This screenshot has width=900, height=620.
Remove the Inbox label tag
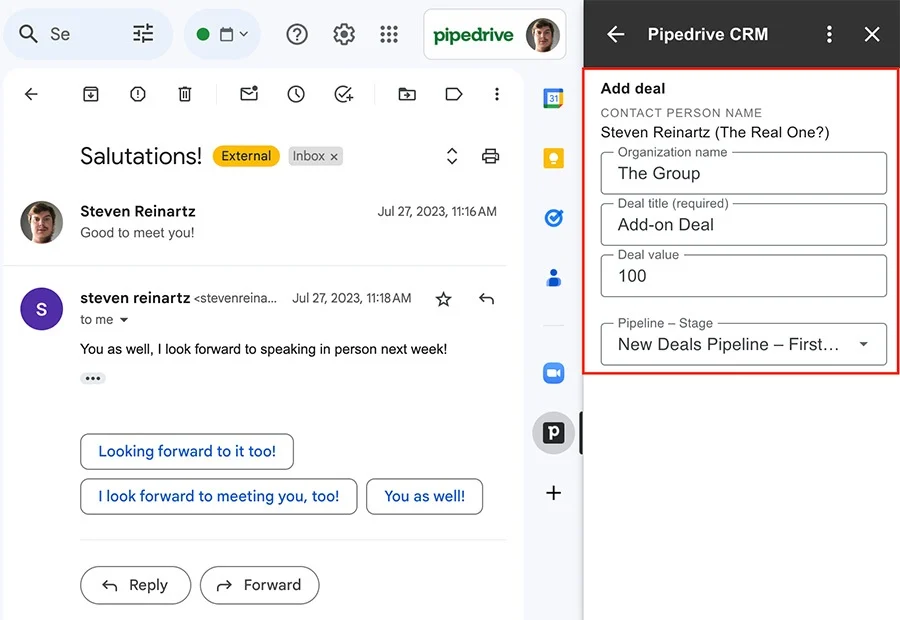tap(334, 157)
